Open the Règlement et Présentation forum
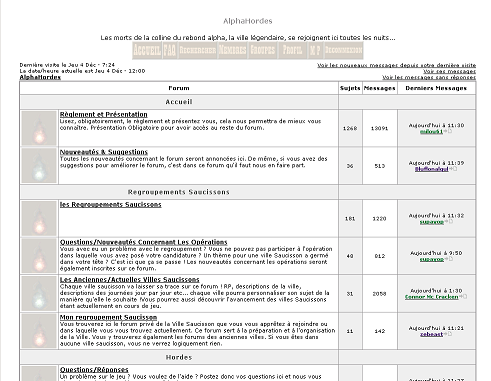 point(103,114)
